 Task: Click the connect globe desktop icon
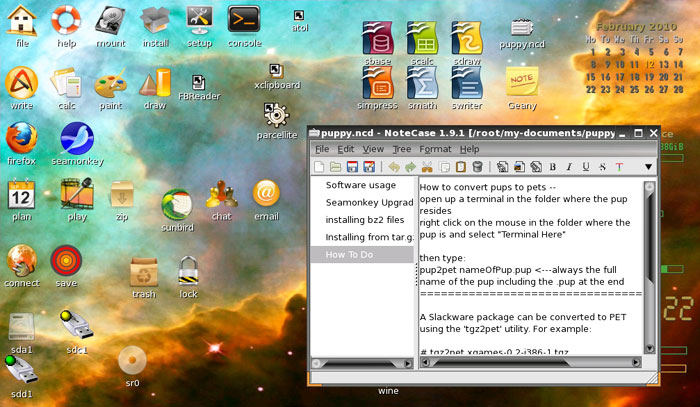click(x=21, y=266)
